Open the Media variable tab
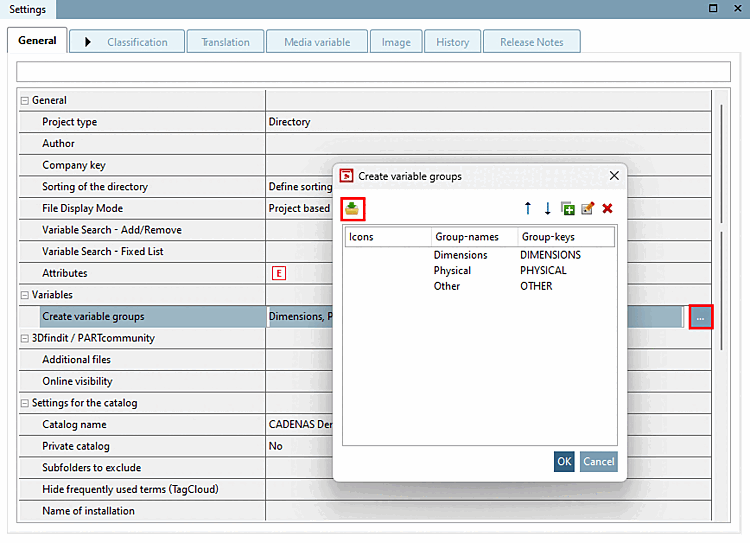 (x=317, y=42)
